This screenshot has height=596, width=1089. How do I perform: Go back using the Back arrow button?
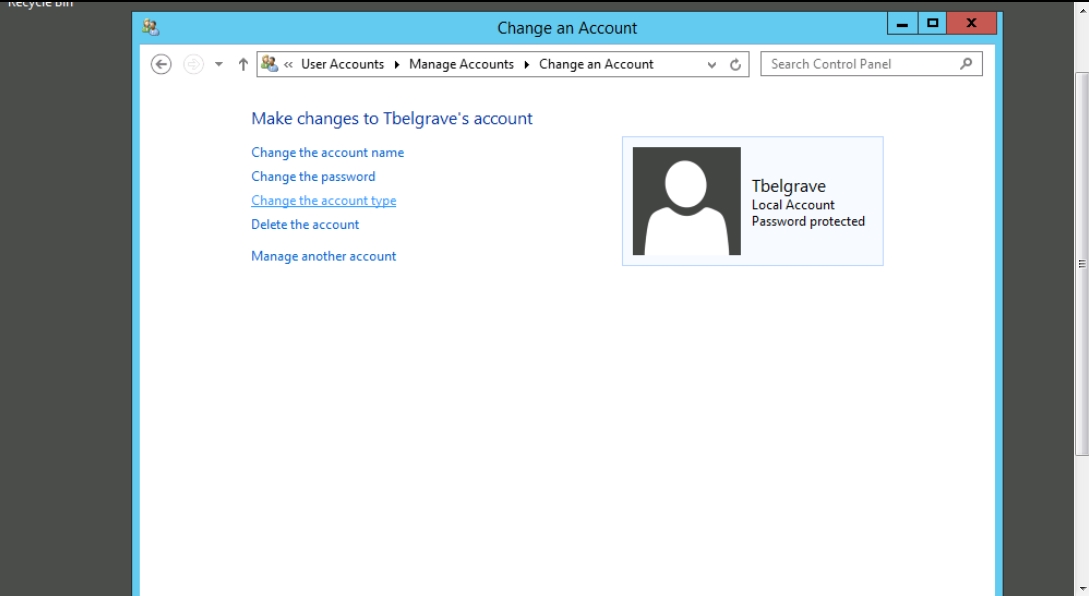[x=160, y=64]
